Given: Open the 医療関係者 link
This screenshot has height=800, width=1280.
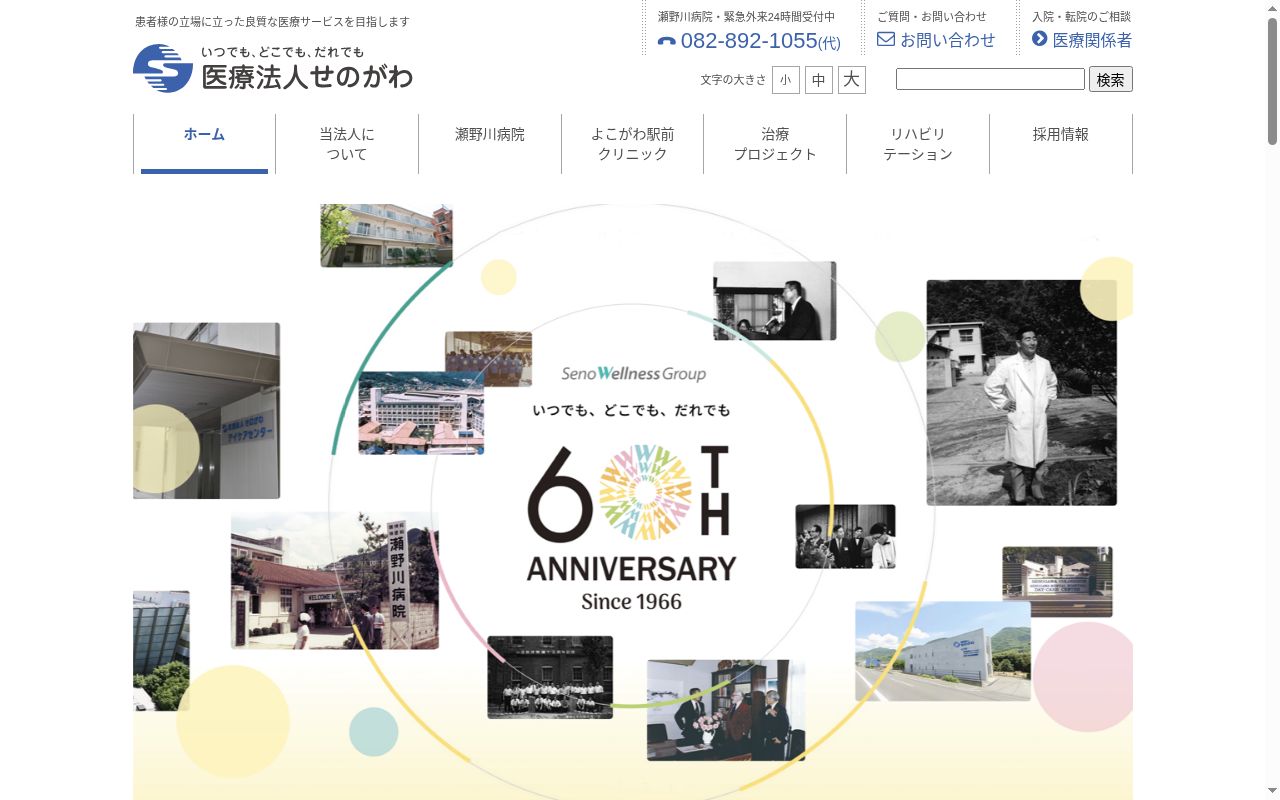Looking at the screenshot, I should pos(1092,40).
